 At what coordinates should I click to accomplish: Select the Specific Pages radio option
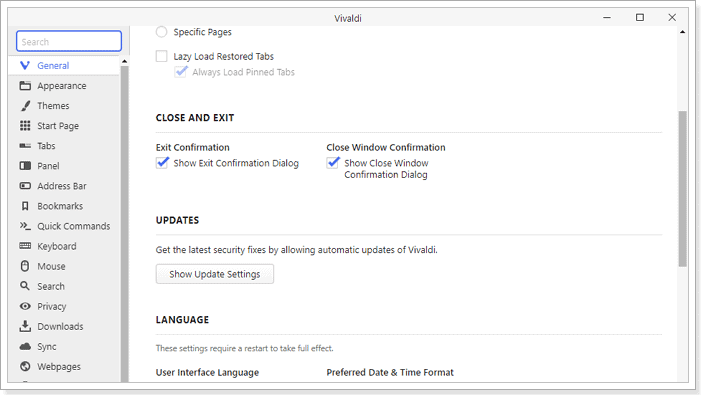(x=161, y=32)
